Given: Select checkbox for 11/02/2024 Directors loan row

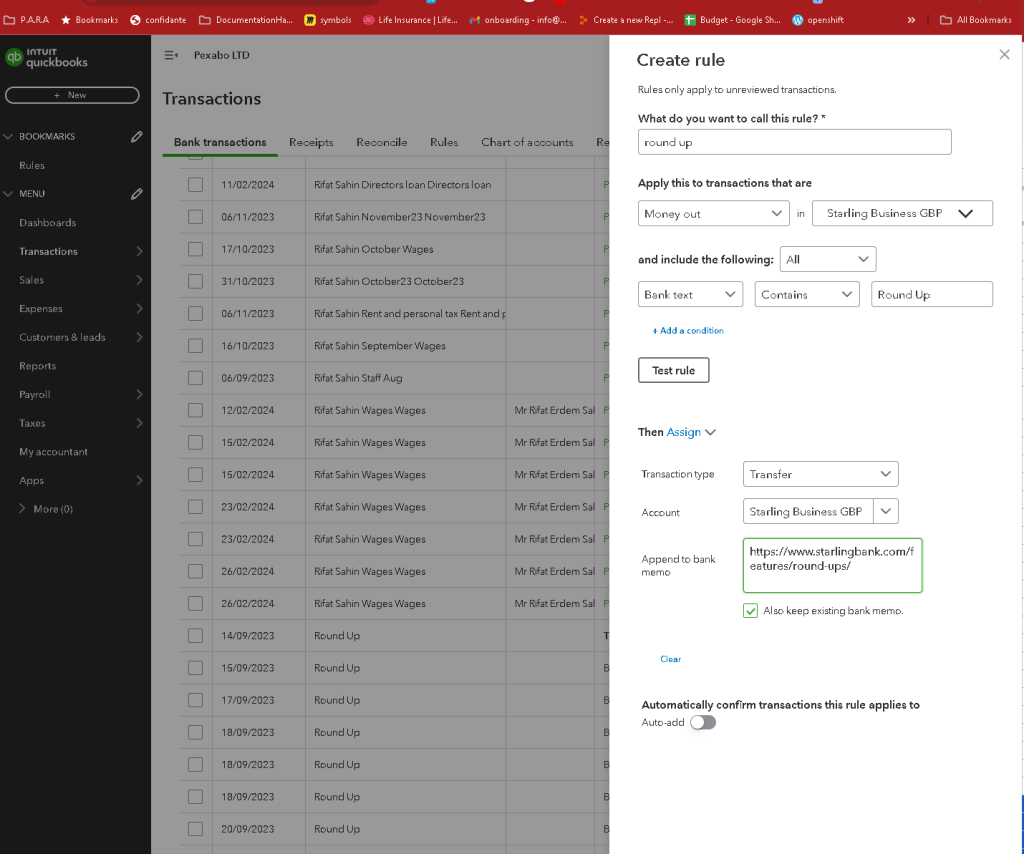Looking at the screenshot, I should tap(195, 185).
